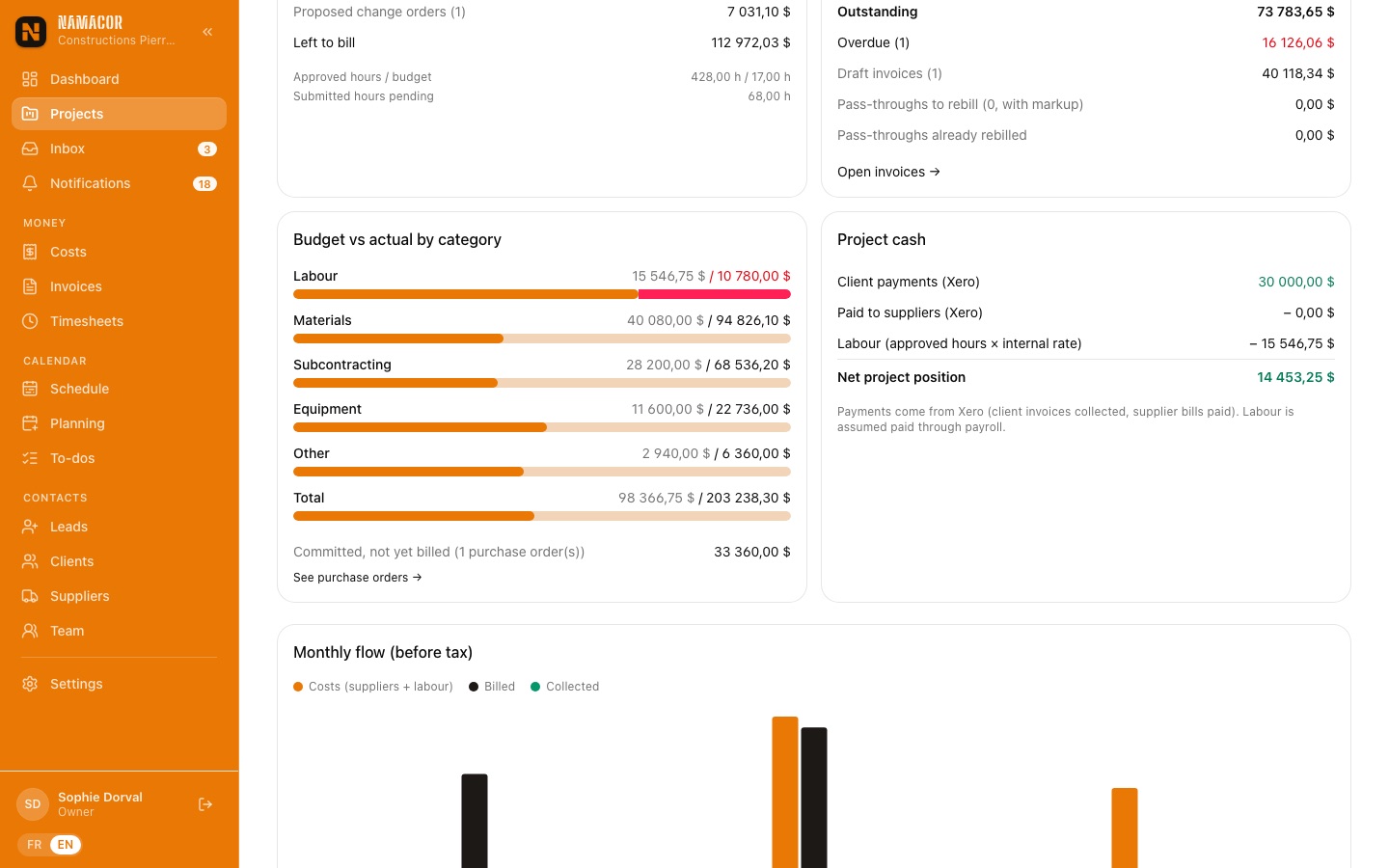This screenshot has height=868, width=1389.
Task: Toggle the Billed series in legend
Action: click(x=492, y=687)
